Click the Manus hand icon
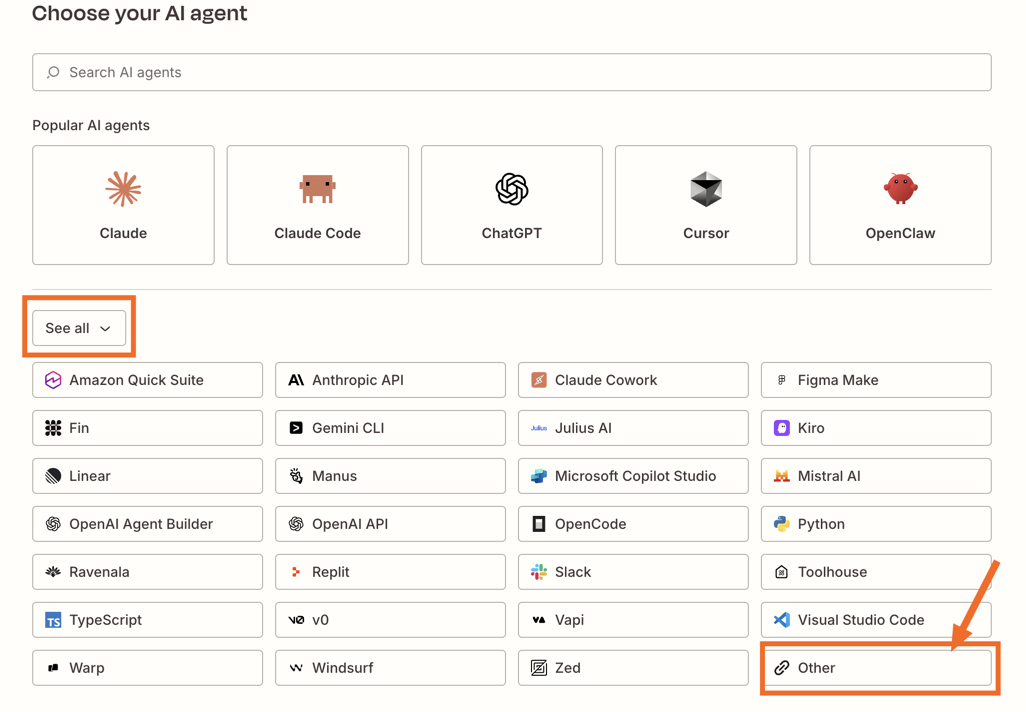 296,476
